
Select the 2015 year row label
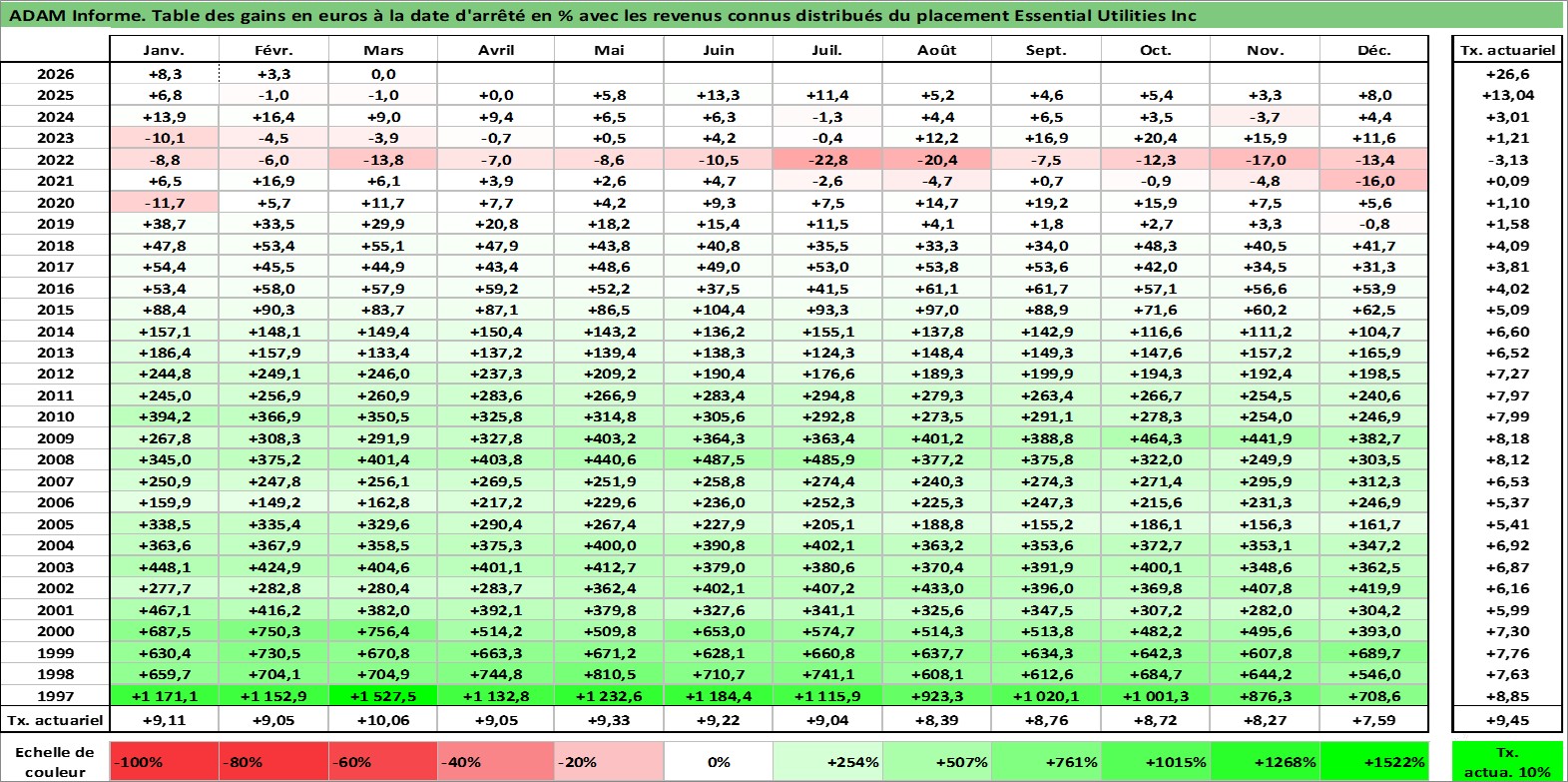[x=55, y=310]
